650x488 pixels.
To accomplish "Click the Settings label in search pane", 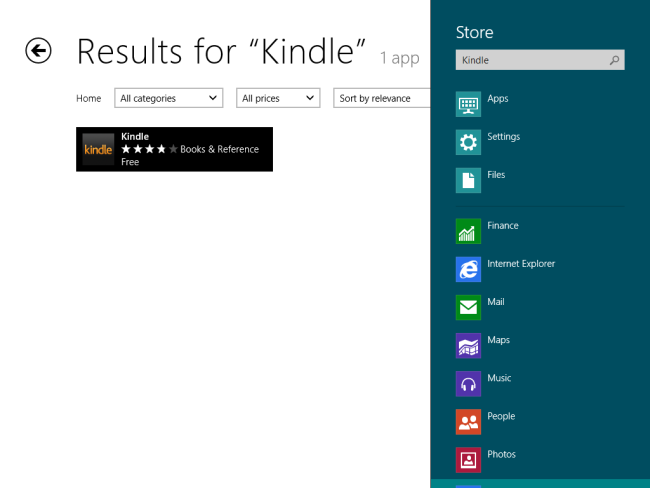I will [504, 137].
